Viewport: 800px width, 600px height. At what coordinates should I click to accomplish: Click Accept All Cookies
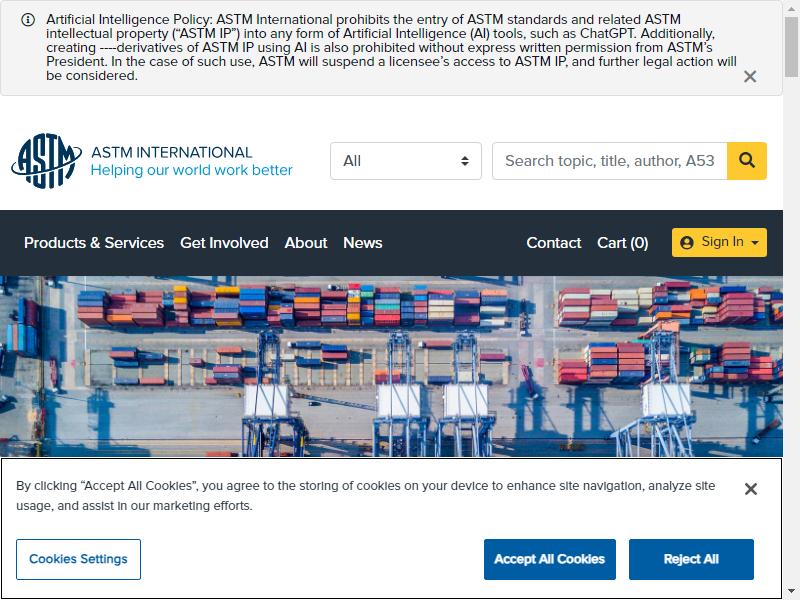[549, 559]
